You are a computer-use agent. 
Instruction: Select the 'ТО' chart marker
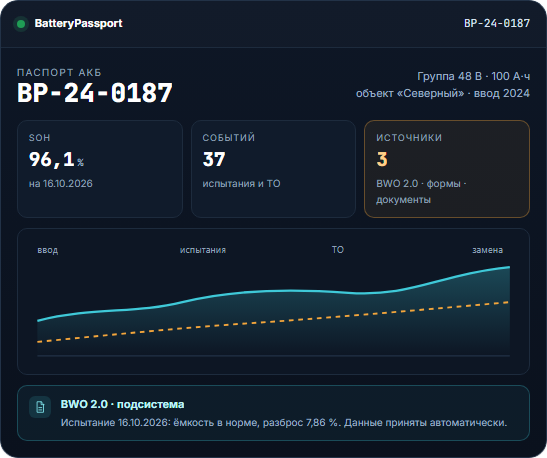tap(338, 250)
